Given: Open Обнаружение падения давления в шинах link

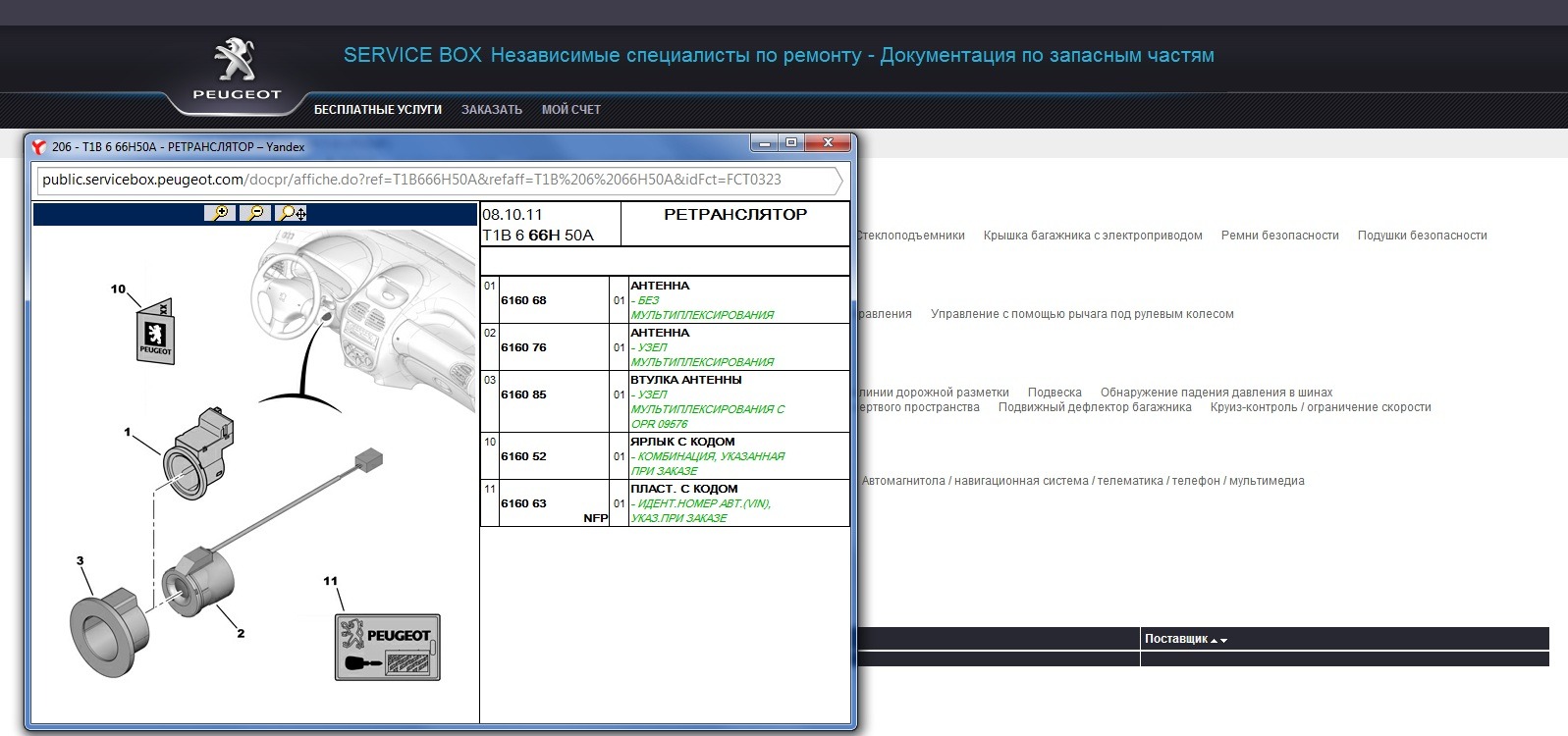Looking at the screenshot, I should [1217, 393].
